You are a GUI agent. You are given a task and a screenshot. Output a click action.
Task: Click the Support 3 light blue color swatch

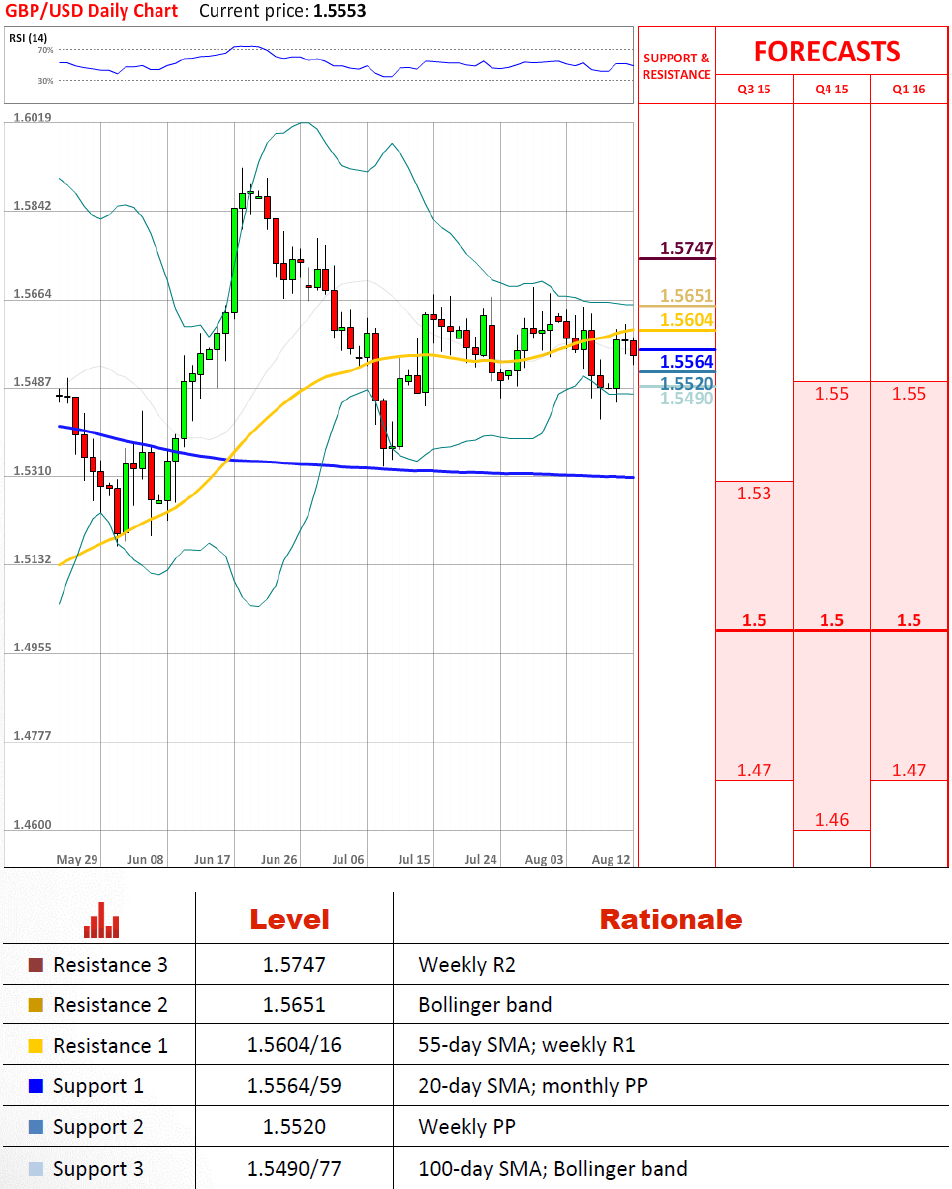36,1169
